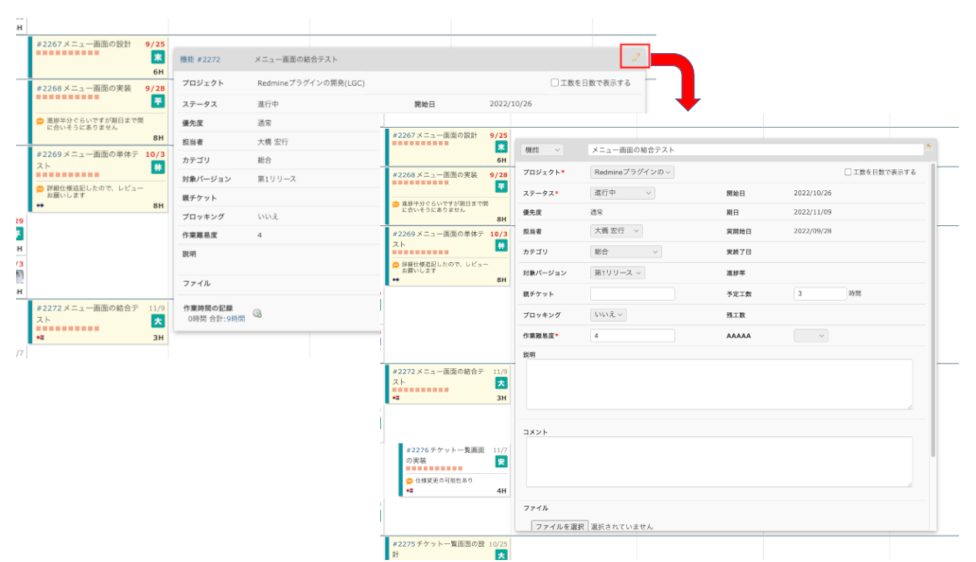Enable 工数を日数で表示する in the detail popup
Image resolution: width=976 pixels, height=562 pixels.
555,83
